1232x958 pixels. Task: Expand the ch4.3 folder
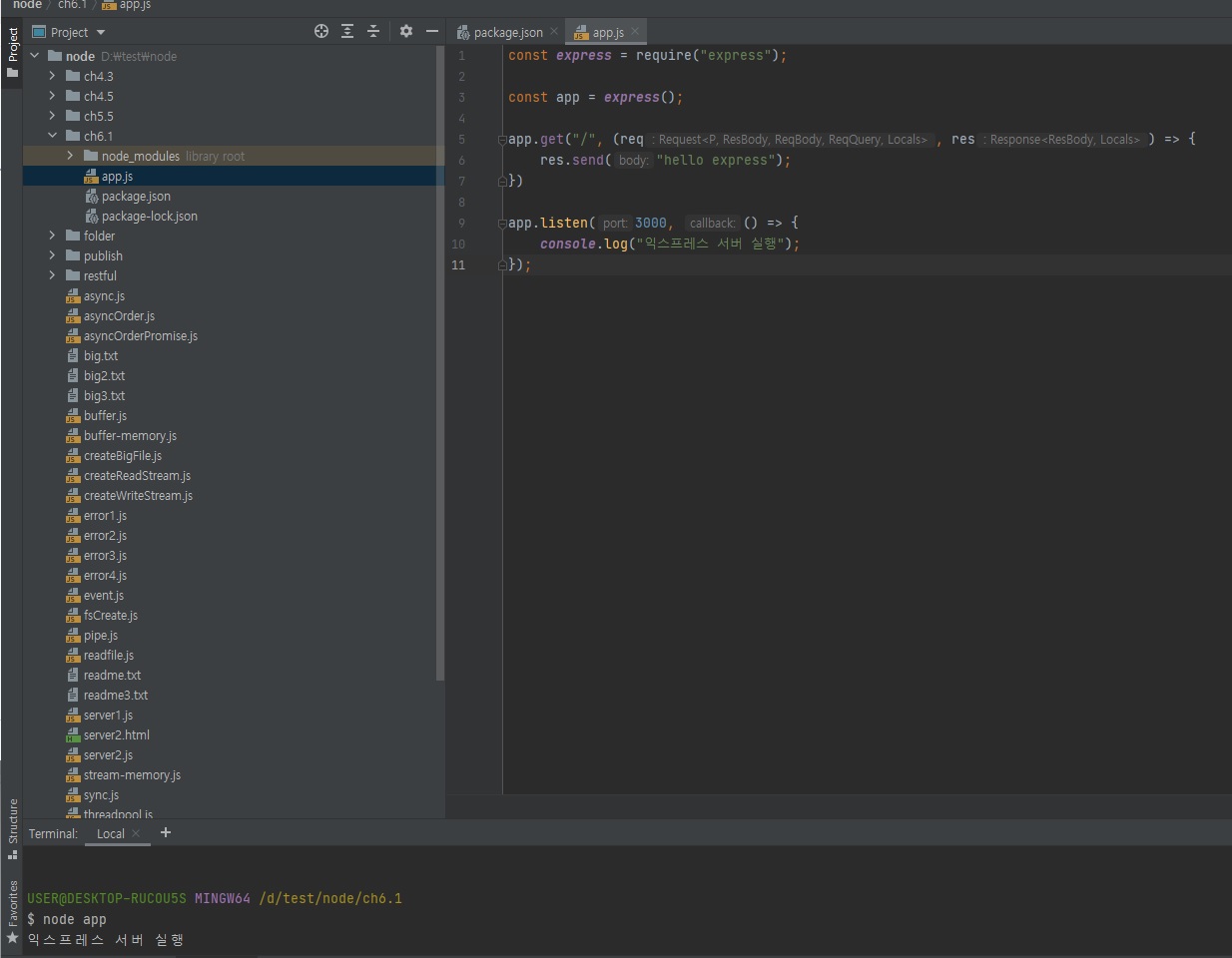(52, 76)
